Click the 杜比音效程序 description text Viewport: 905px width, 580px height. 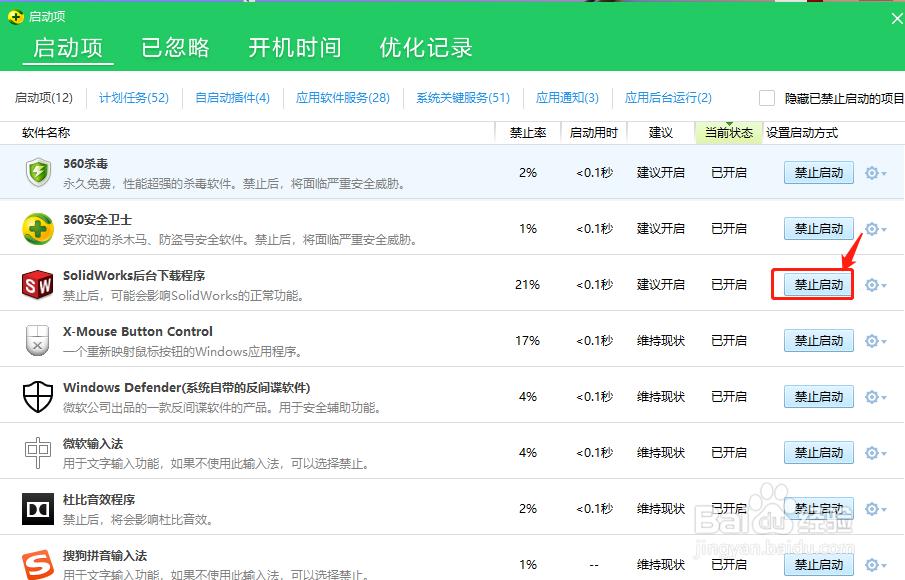138,520
